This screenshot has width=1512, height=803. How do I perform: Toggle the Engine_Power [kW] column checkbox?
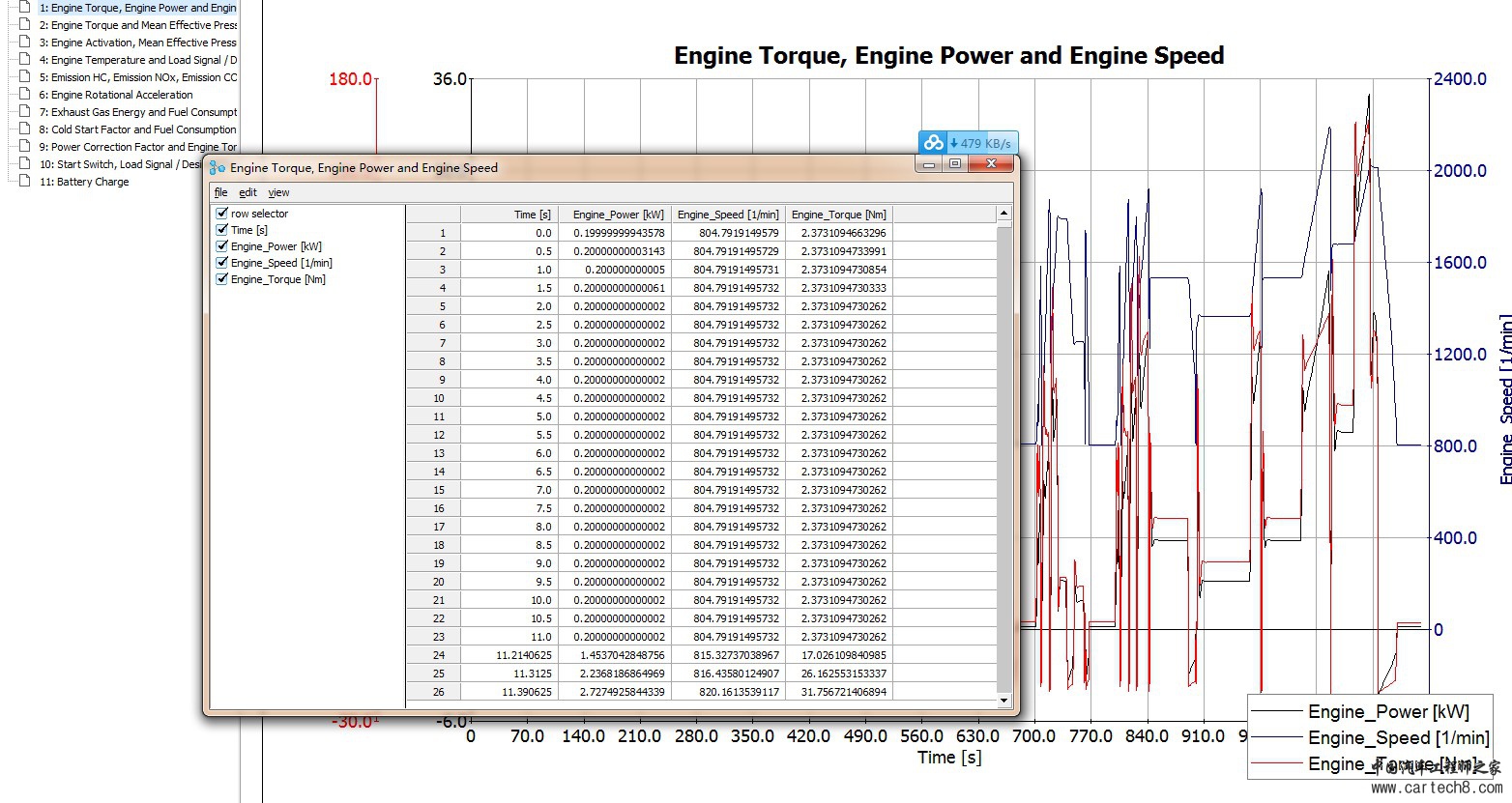(222, 246)
